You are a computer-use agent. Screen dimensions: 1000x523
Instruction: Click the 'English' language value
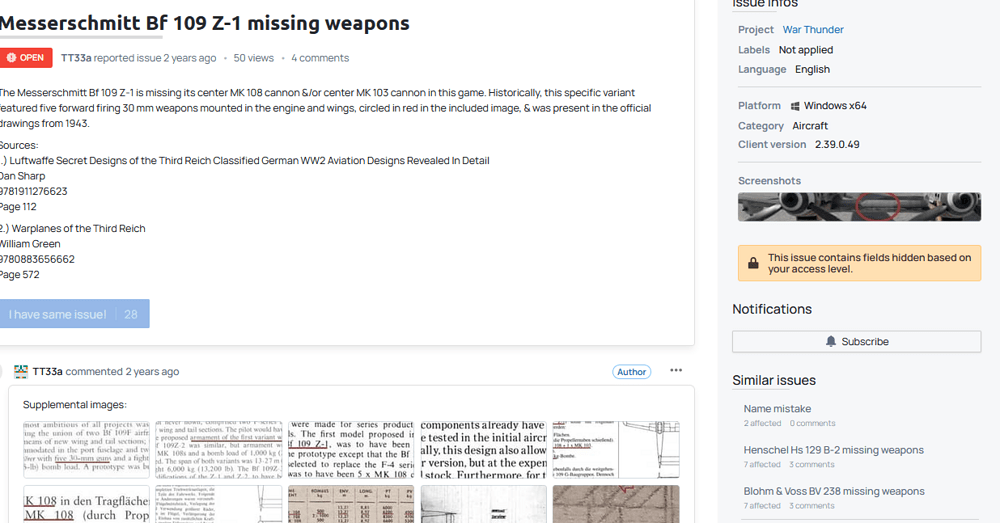[x=812, y=70]
